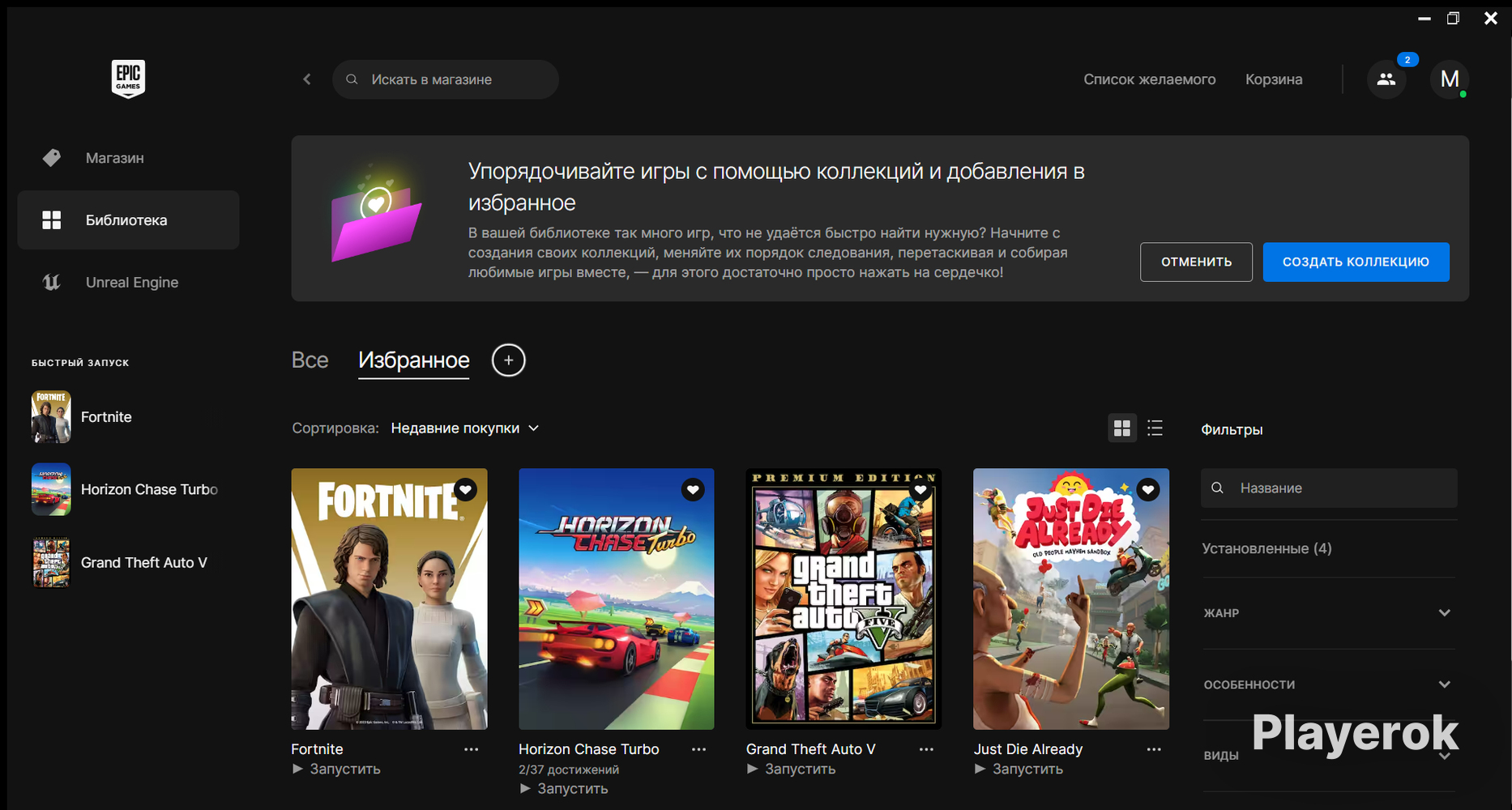Open the Корзина cart link

pos(1274,79)
